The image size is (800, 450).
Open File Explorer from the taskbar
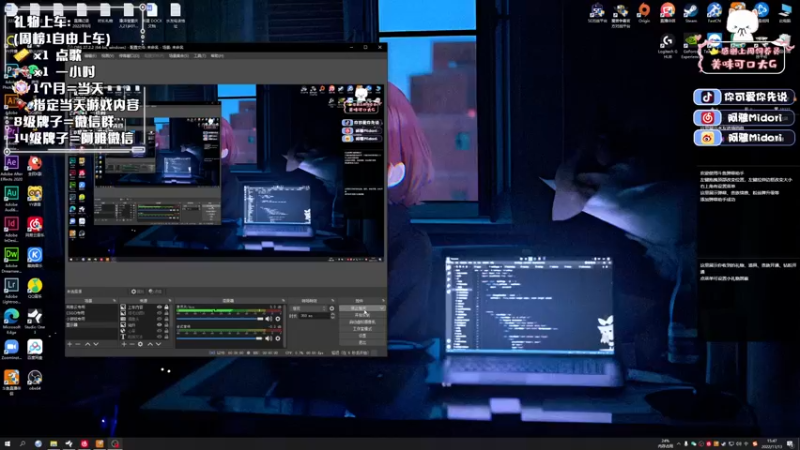tap(54, 444)
